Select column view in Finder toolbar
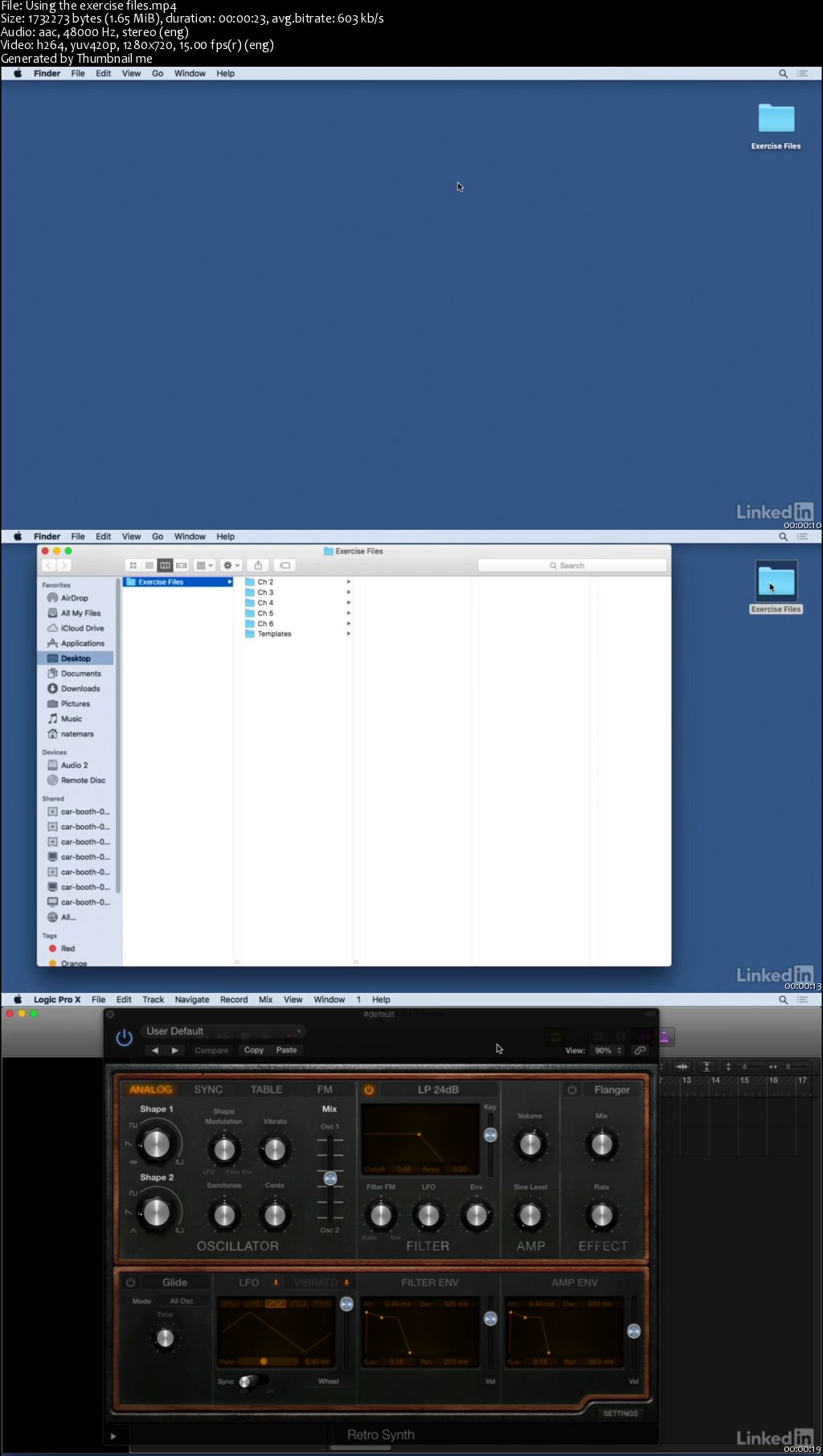Screen dimensions: 823x1456 pos(166,565)
